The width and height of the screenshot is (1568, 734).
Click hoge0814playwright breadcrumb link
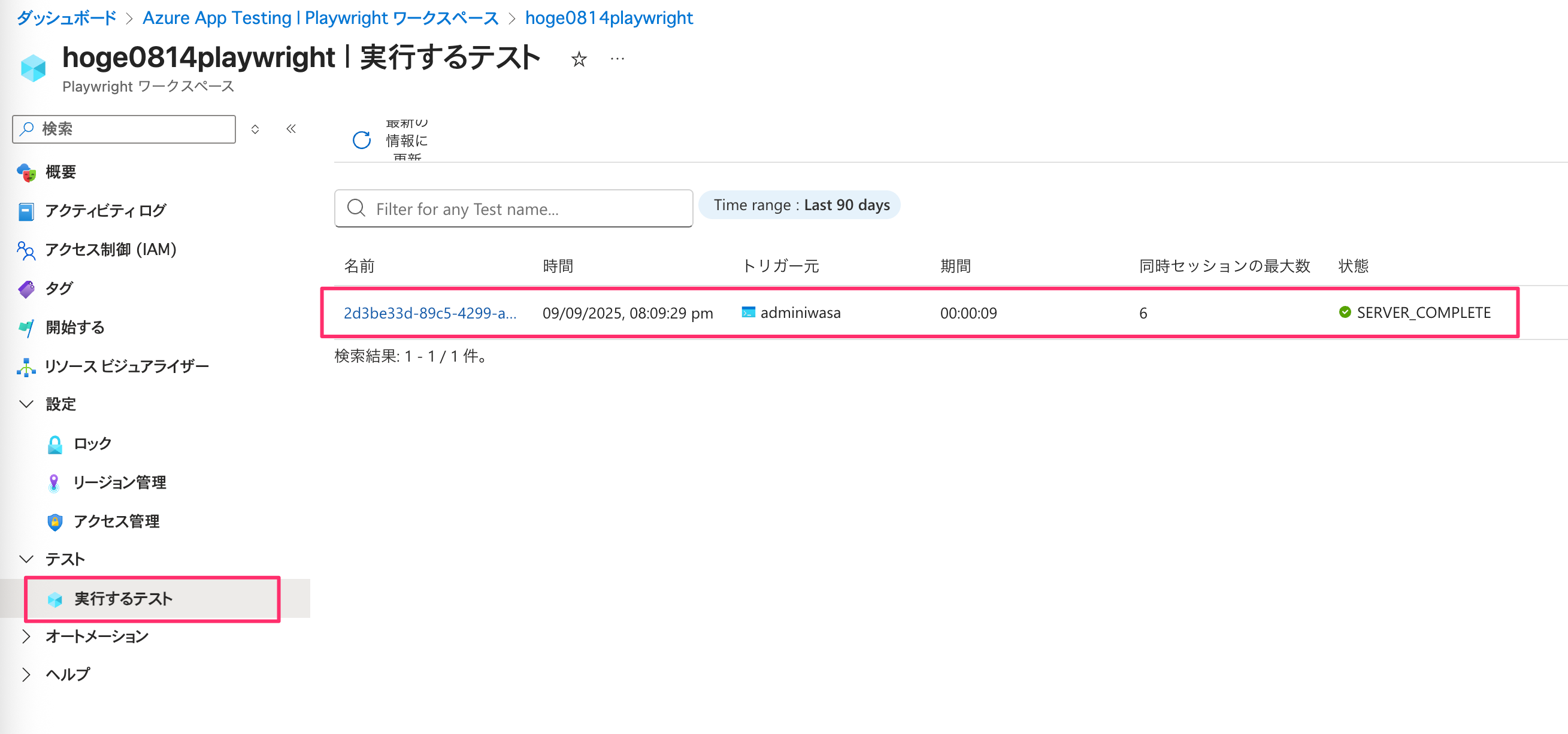[609, 18]
